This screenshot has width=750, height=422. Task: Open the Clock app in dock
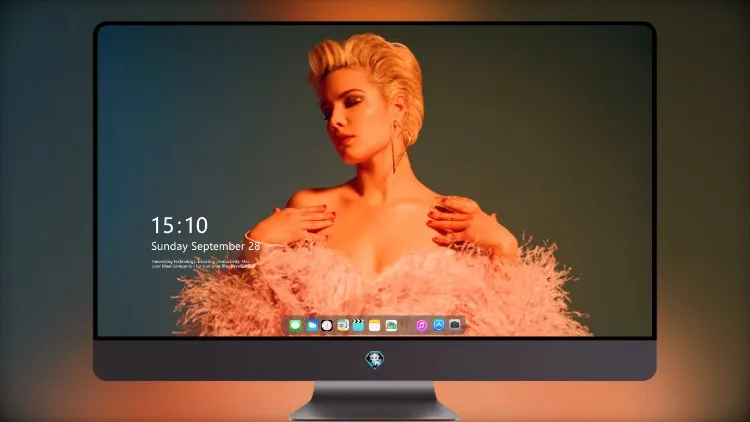tap(327, 326)
